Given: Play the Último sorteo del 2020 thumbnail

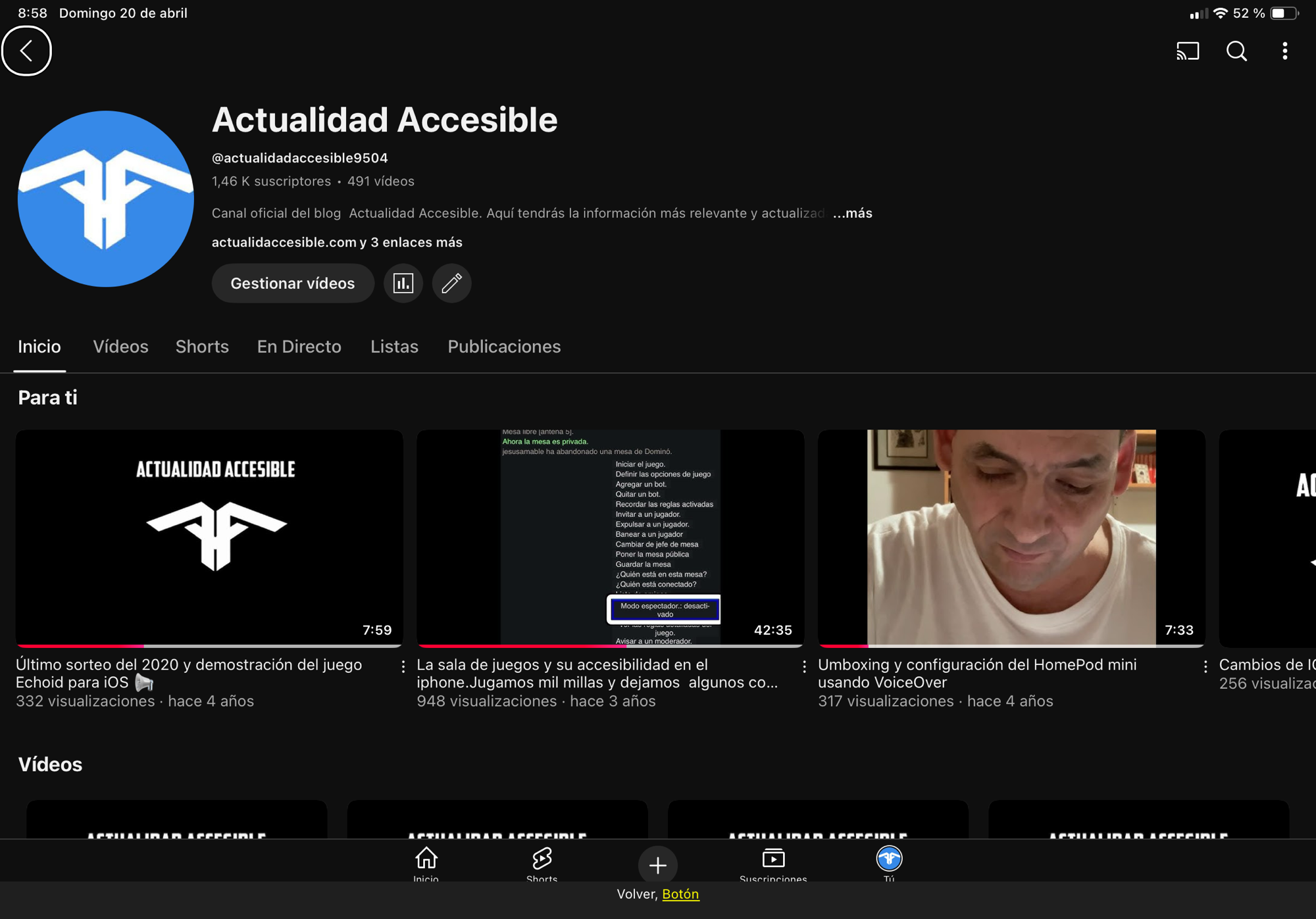Looking at the screenshot, I should coord(209,537).
